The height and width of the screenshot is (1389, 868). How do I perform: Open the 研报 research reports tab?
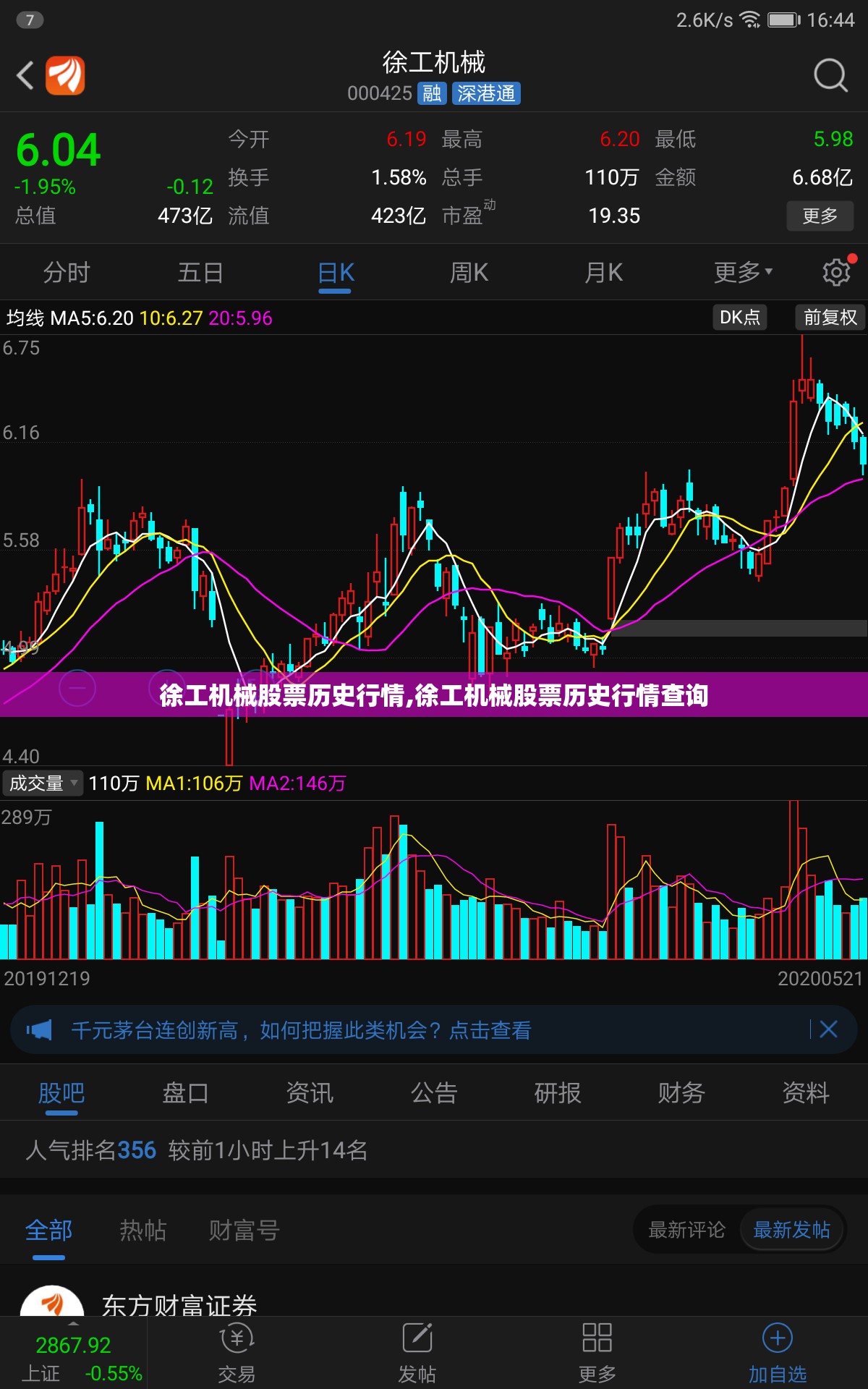click(x=558, y=1092)
